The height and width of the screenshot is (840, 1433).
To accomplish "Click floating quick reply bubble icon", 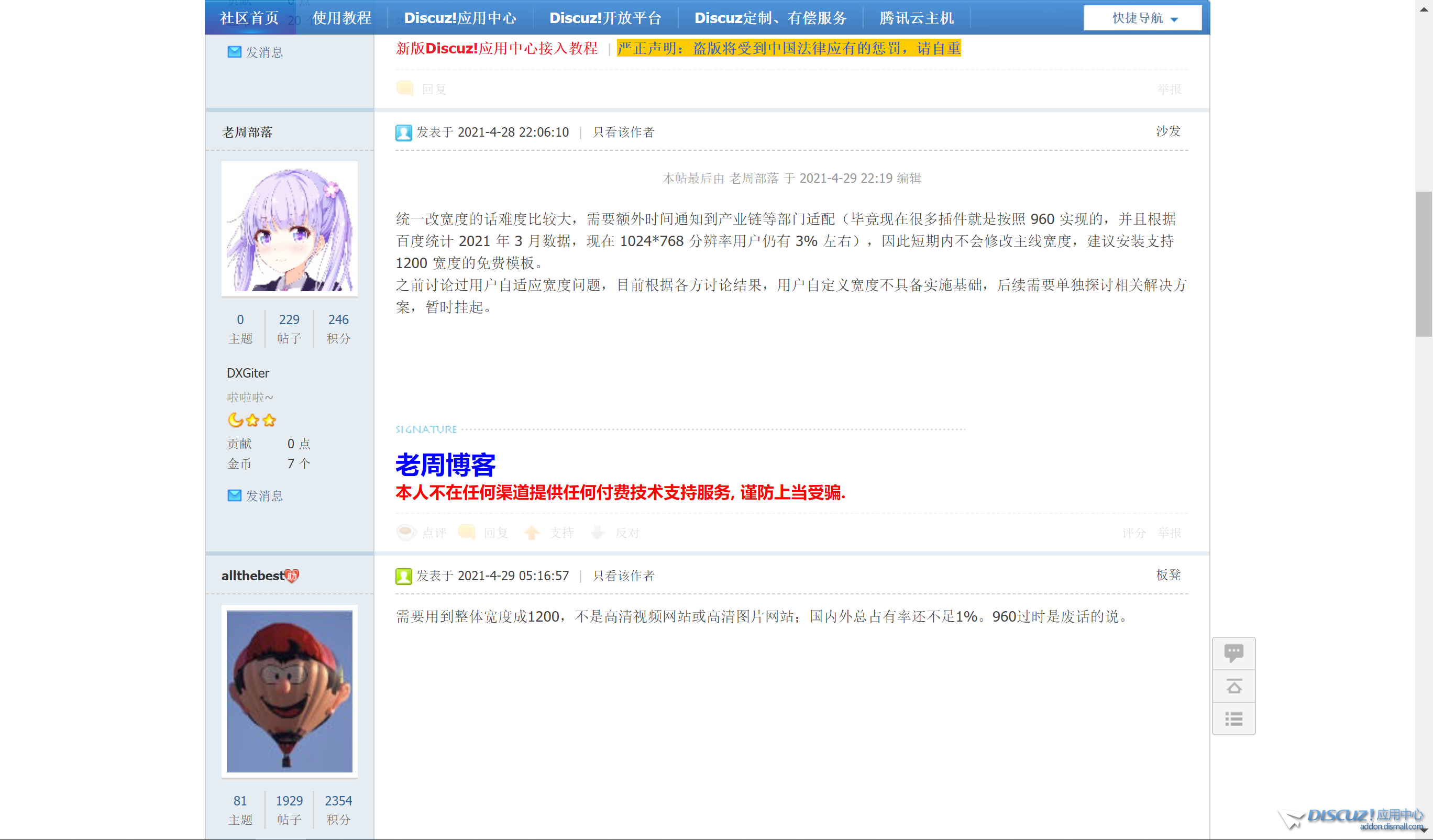I will 1233,654.
